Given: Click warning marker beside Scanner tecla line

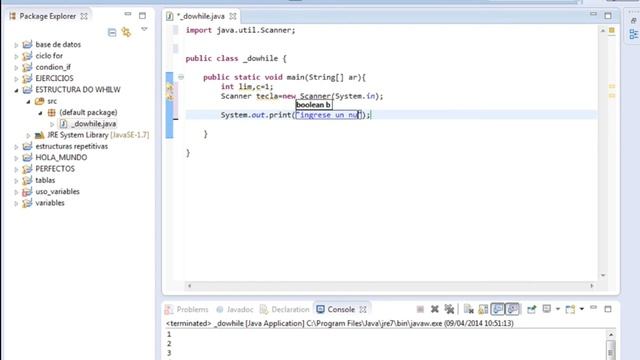Looking at the screenshot, I should click(170, 97).
